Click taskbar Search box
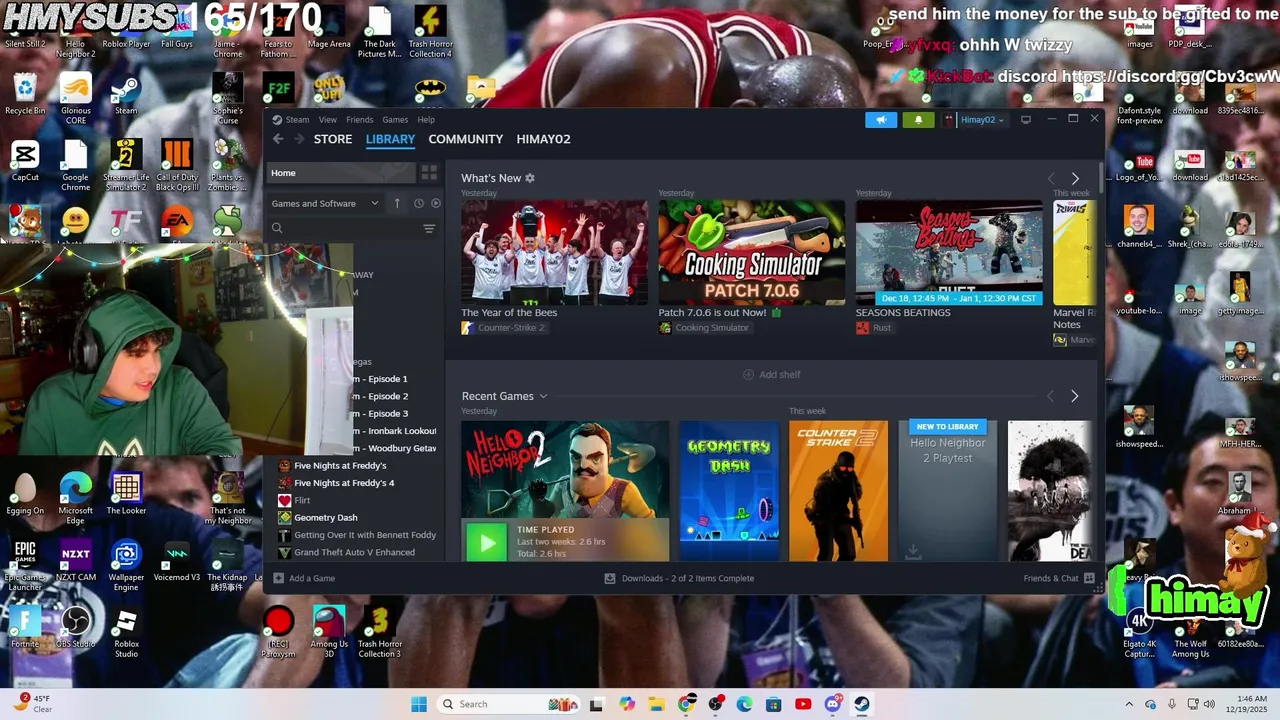Image resolution: width=1280 pixels, height=720 pixels. point(510,704)
